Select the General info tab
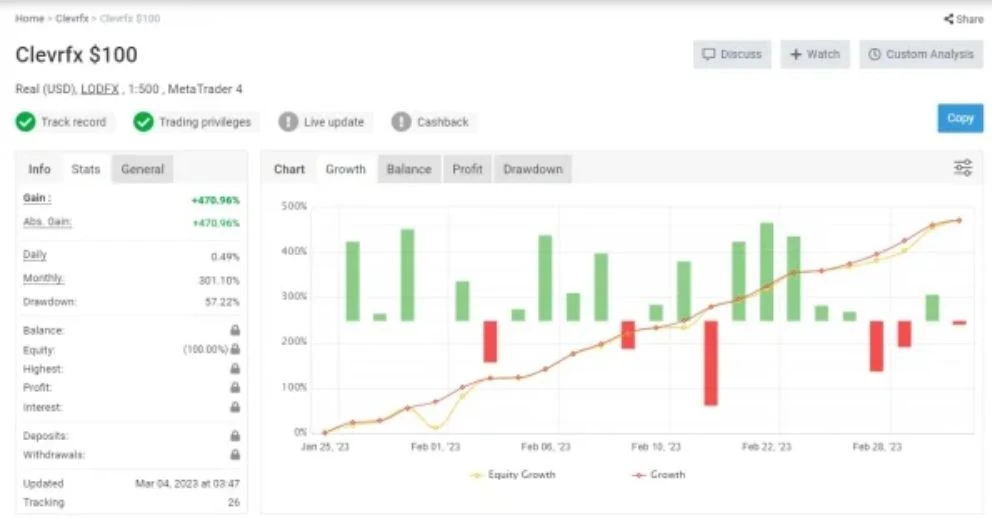Screen dimensions: 992x518 [142, 169]
